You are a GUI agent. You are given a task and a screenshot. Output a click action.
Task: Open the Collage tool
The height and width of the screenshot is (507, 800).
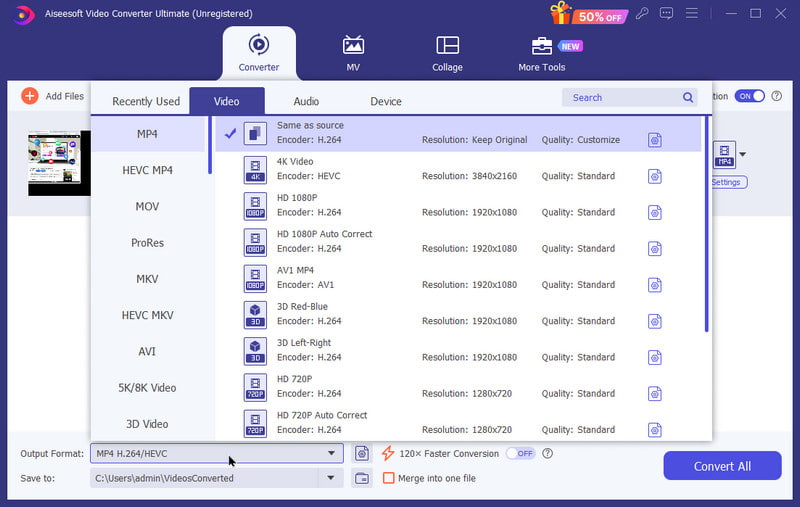(447, 52)
